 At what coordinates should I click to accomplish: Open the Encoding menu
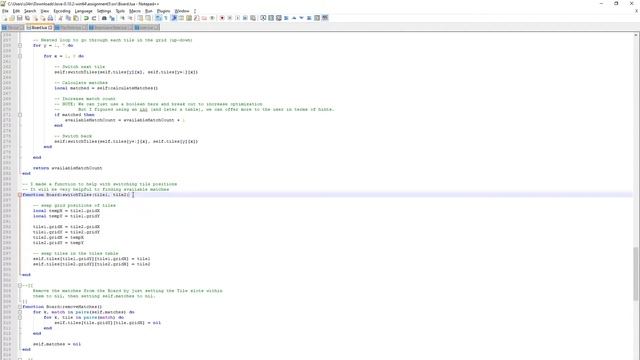[x=62, y=11]
